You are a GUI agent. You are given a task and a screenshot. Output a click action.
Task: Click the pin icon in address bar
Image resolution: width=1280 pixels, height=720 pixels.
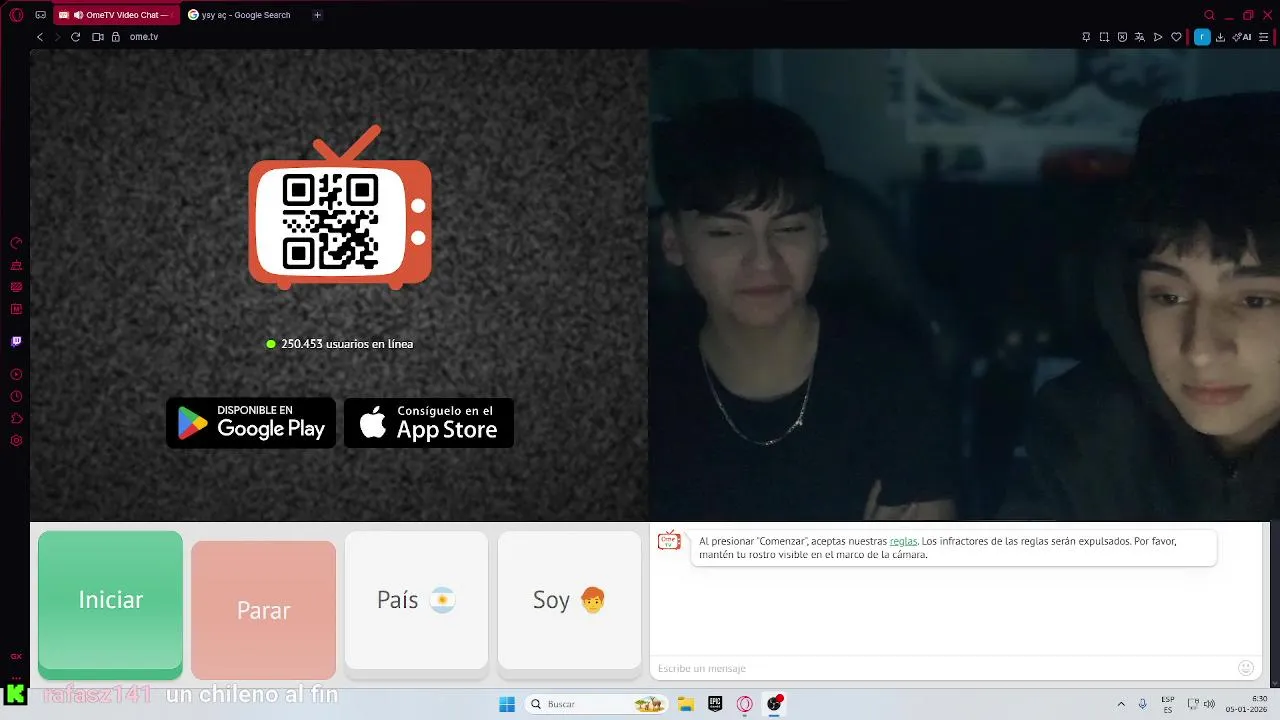[x=1086, y=37]
